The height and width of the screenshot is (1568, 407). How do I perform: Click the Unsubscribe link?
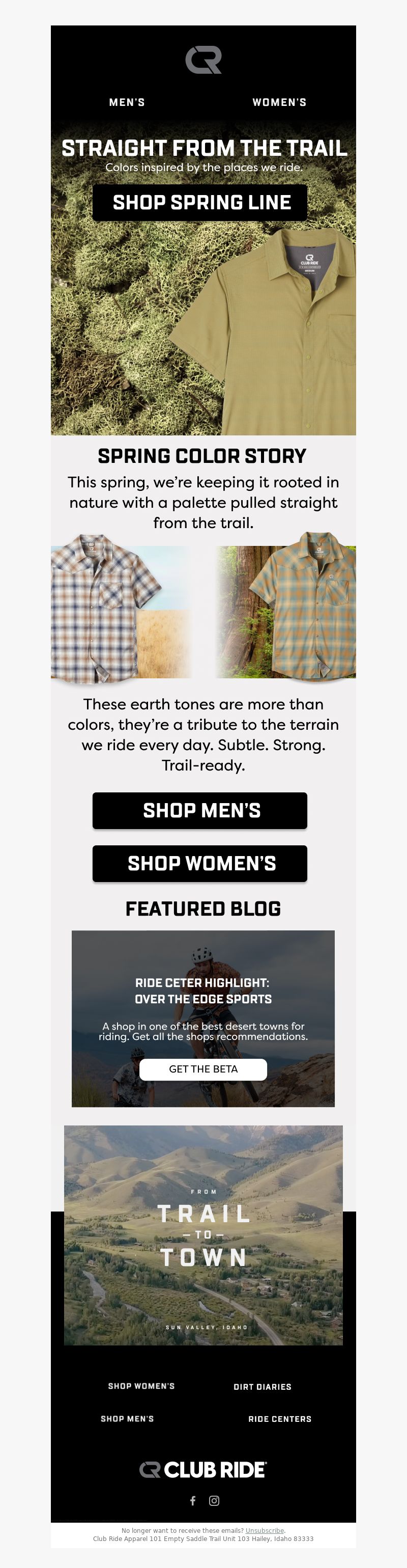coord(265,1530)
